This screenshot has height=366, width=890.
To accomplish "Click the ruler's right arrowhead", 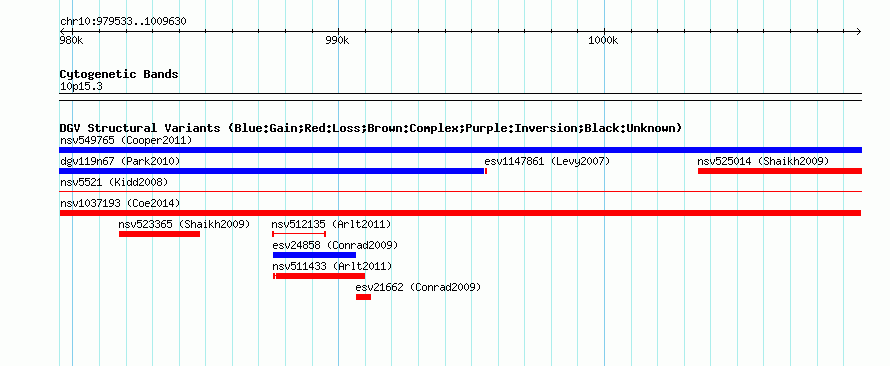I will [x=858, y=31].
